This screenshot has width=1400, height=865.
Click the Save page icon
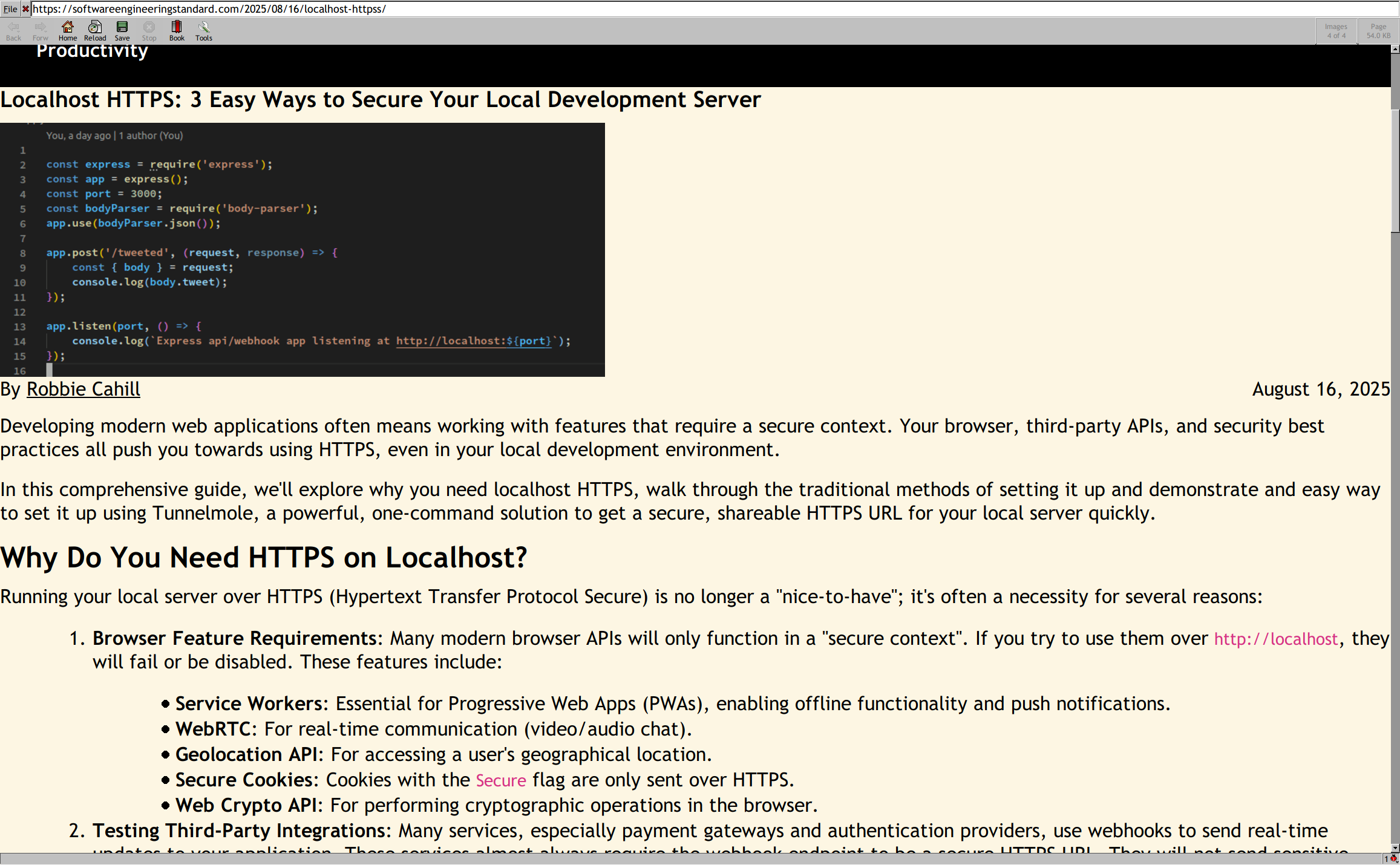[x=122, y=30]
